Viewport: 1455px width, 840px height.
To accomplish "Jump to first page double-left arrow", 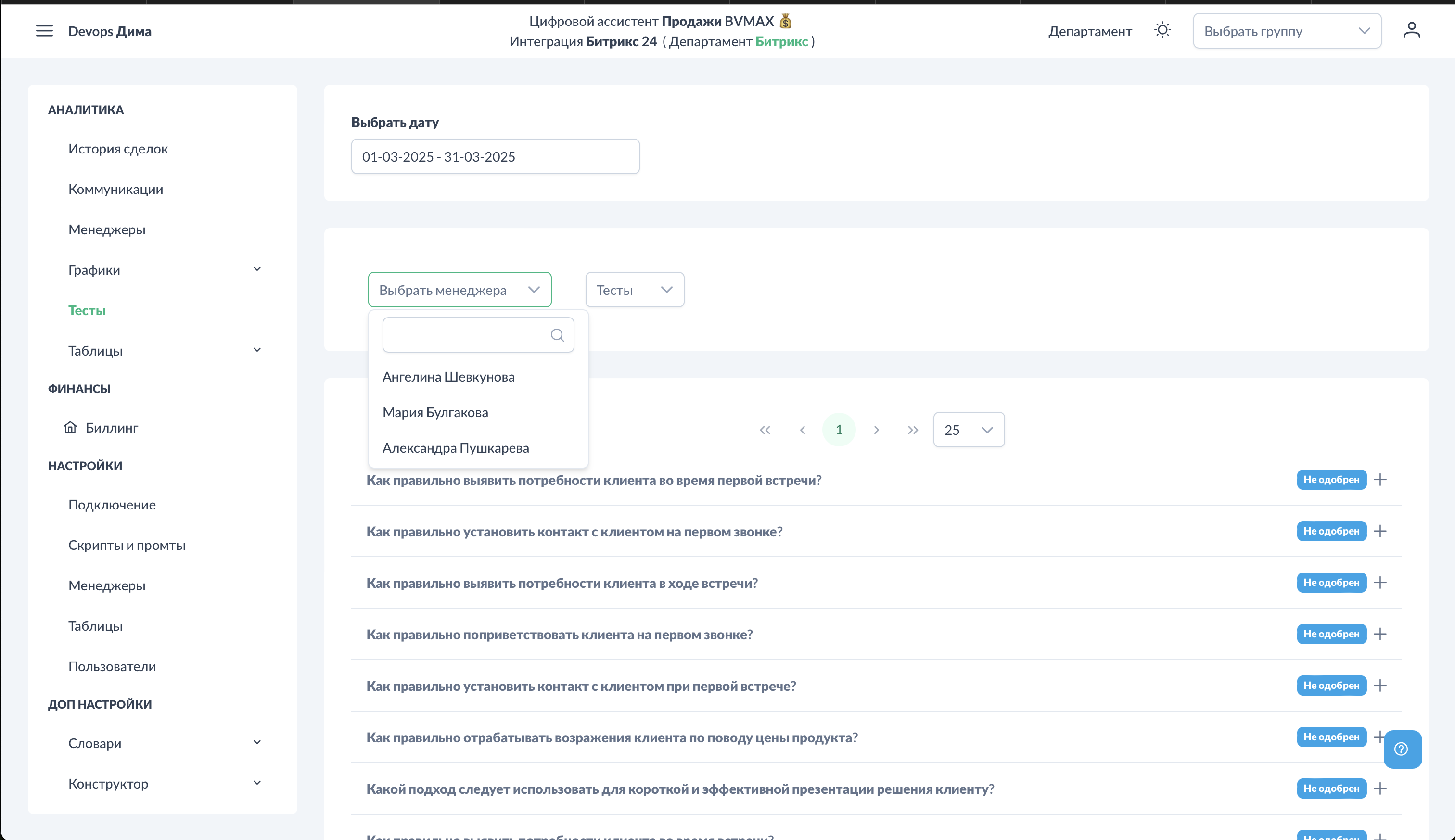I will [765, 430].
